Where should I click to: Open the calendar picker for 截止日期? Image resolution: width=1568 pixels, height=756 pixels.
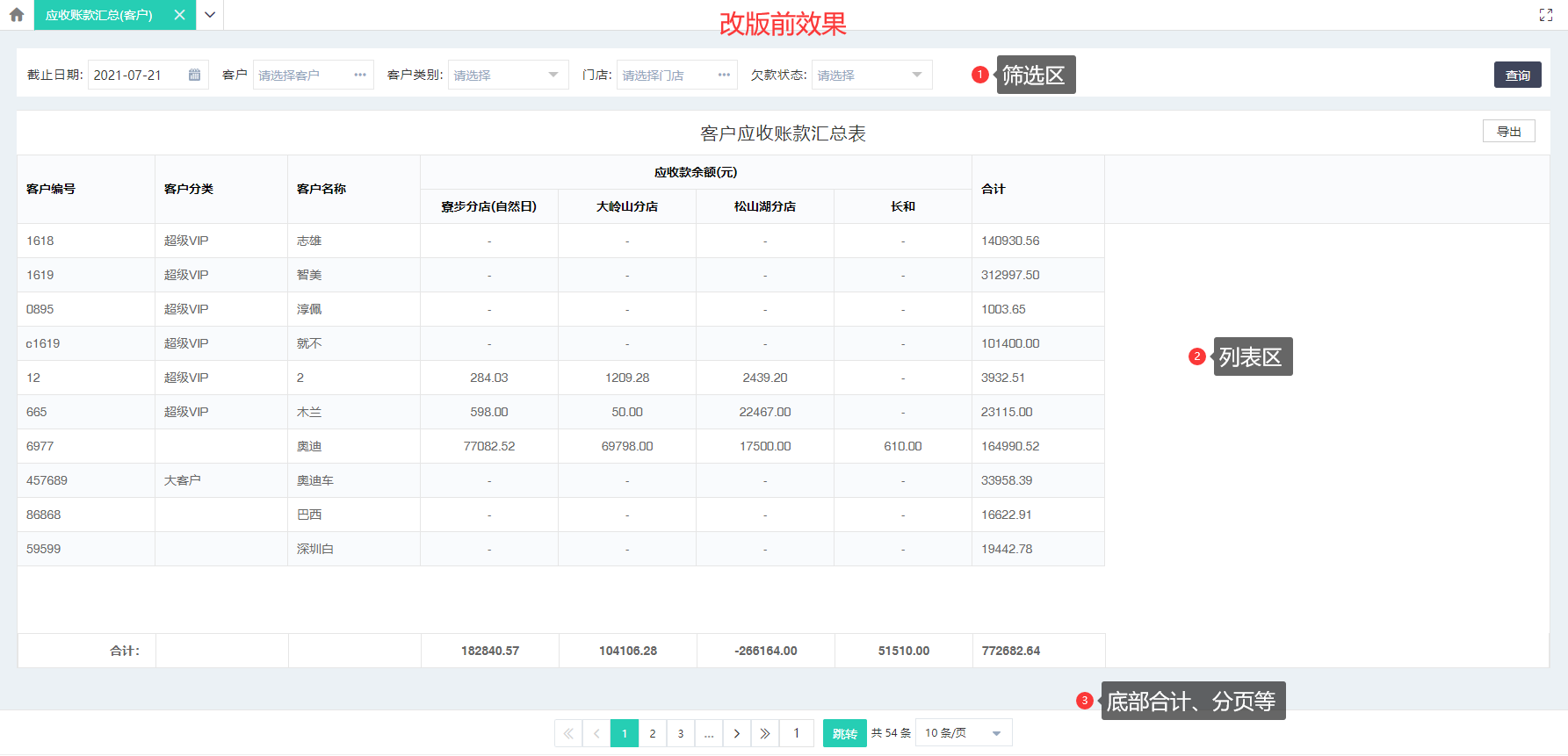point(194,76)
